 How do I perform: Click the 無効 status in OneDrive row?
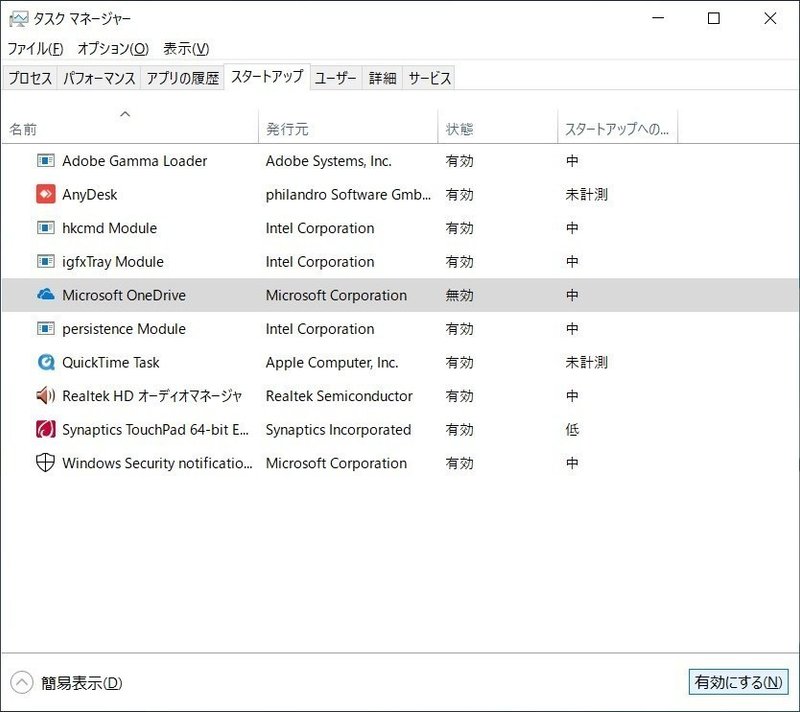click(x=459, y=295)
